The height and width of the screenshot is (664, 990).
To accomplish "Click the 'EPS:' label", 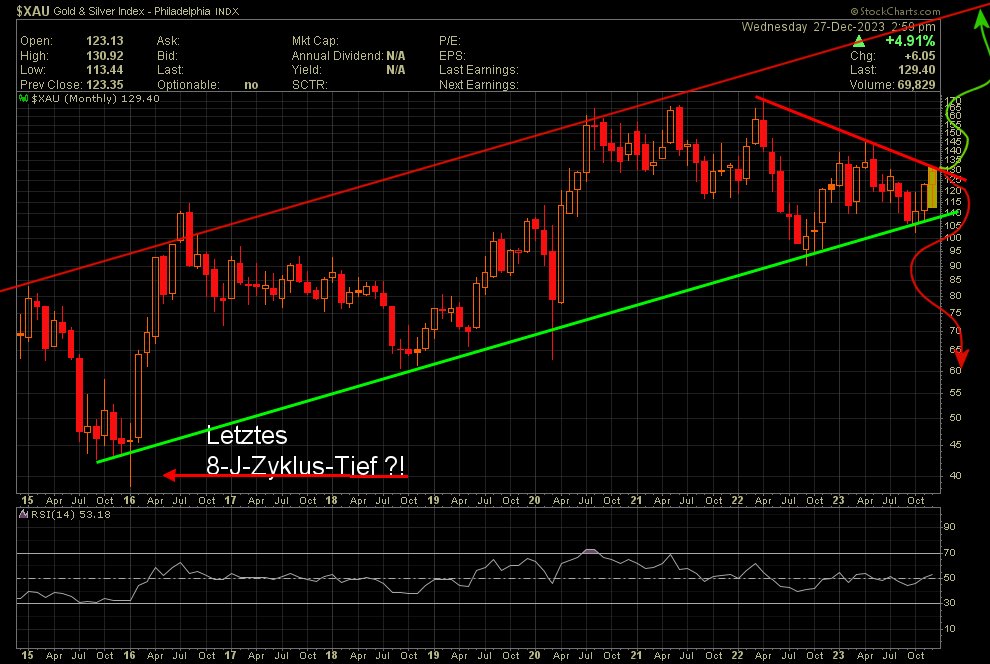I will pos(452,56).
